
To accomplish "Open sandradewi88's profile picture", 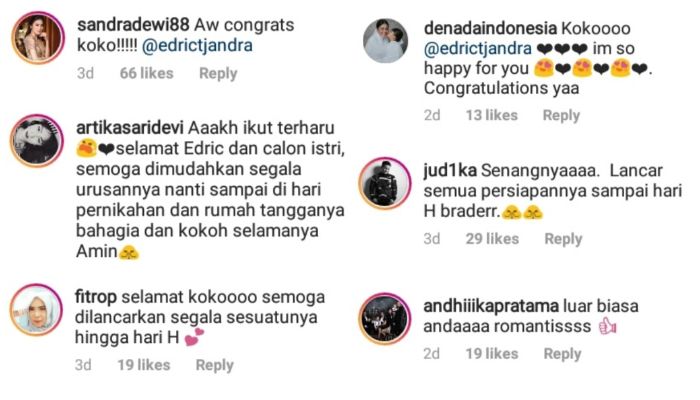I will click(38, 38).
